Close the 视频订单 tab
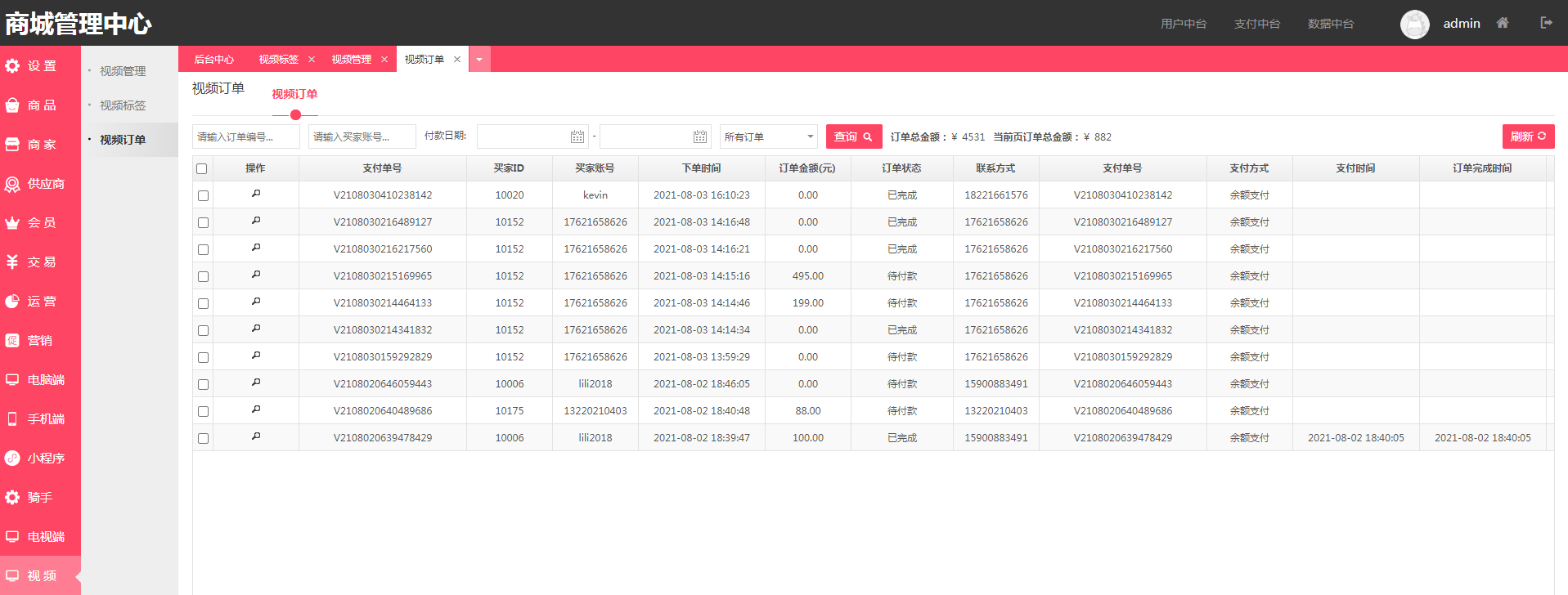The width and height of the screenshot is (1568, 595). pos(457,59)
